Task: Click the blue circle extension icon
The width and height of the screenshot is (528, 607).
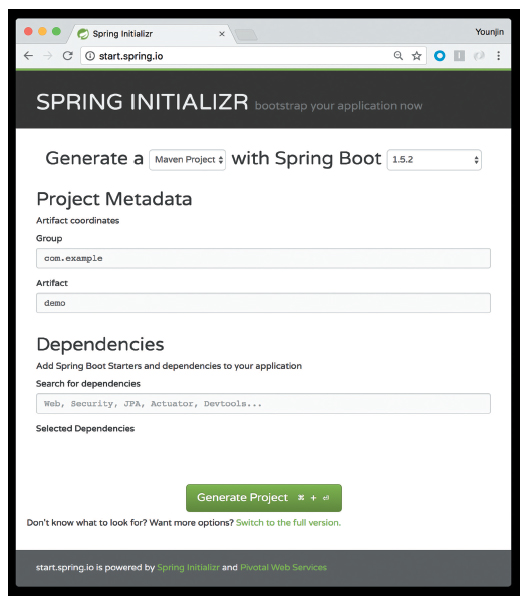Action: 439,56
